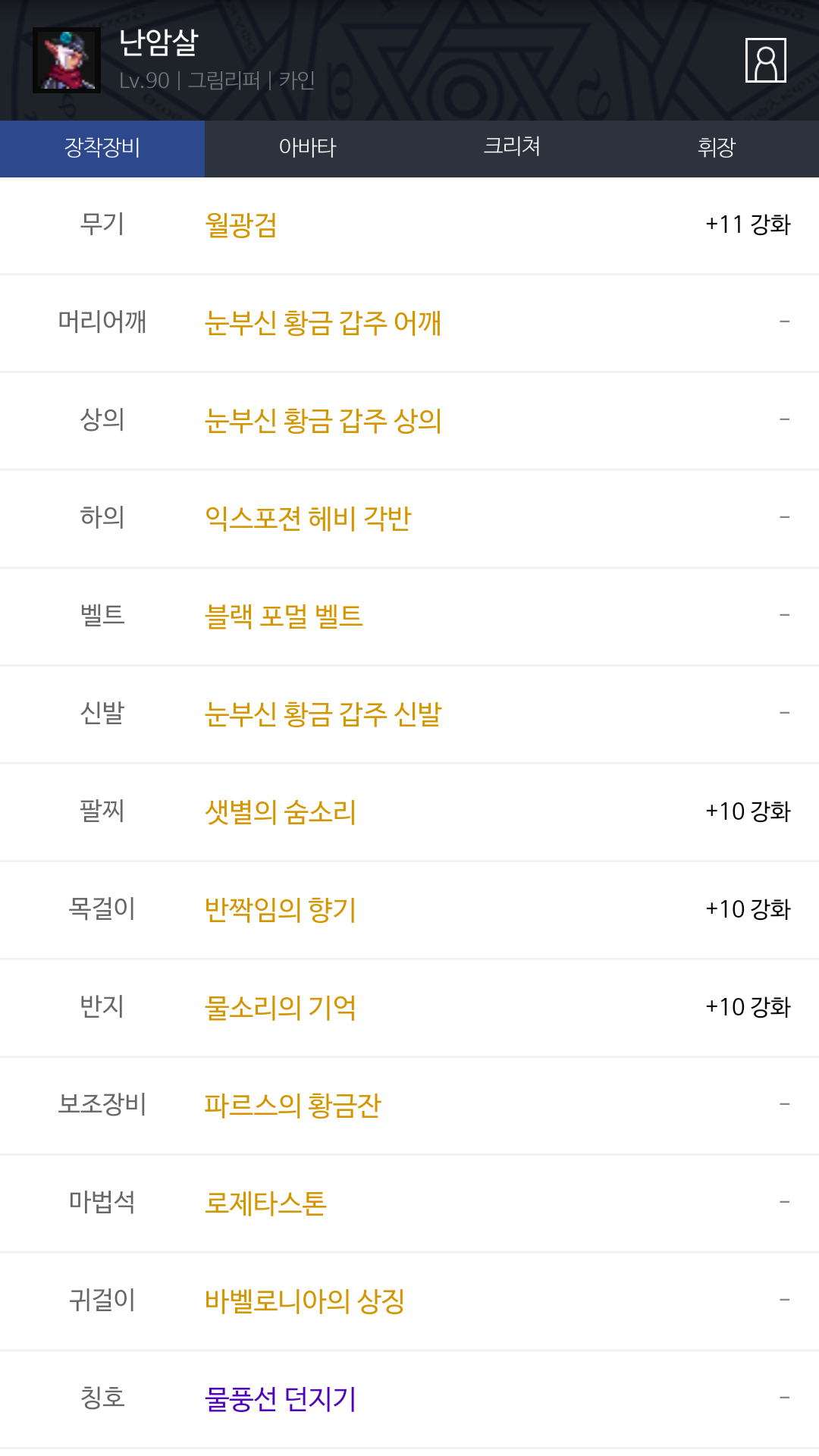
Task: Open bracelet item 샛별의 숨소리
Action: coord(281,812)
